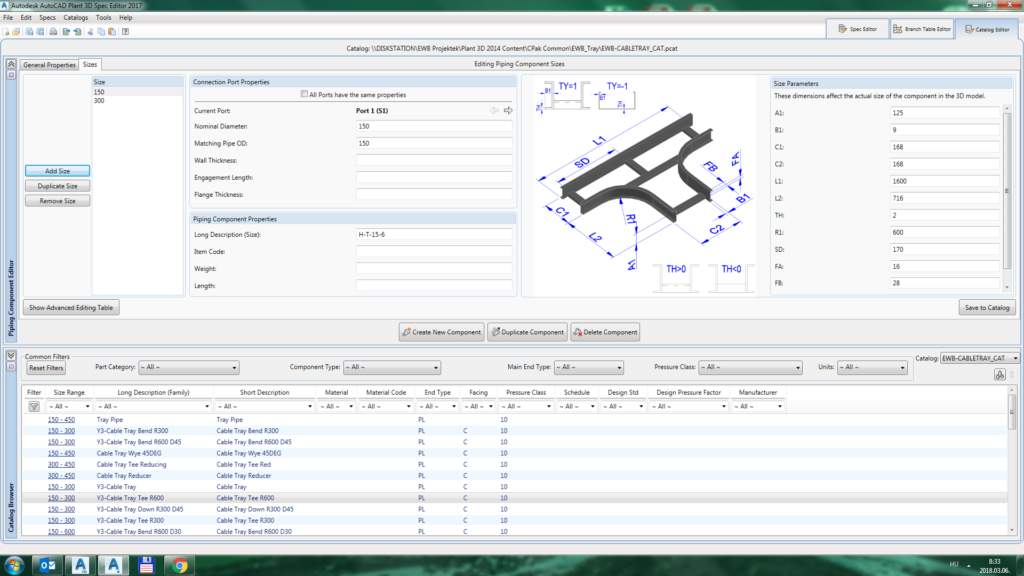Click Show Advanced Editing Table button
The image size is (1024, 576).
pyautogui.click(x=71, y=308)
